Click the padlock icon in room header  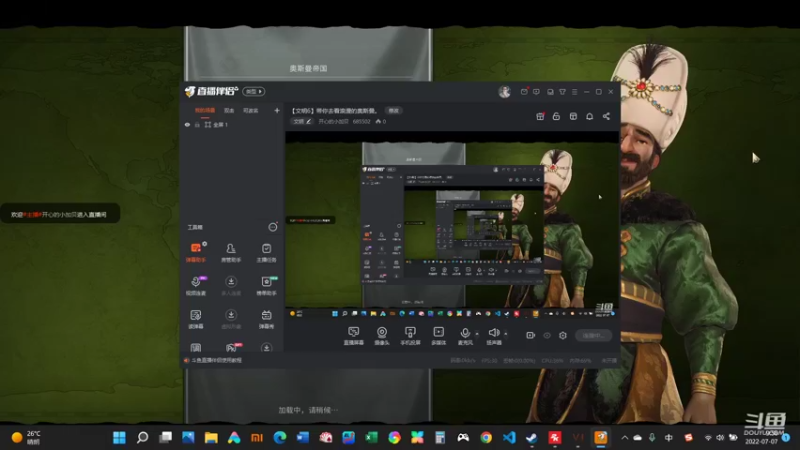coord(556,116)
